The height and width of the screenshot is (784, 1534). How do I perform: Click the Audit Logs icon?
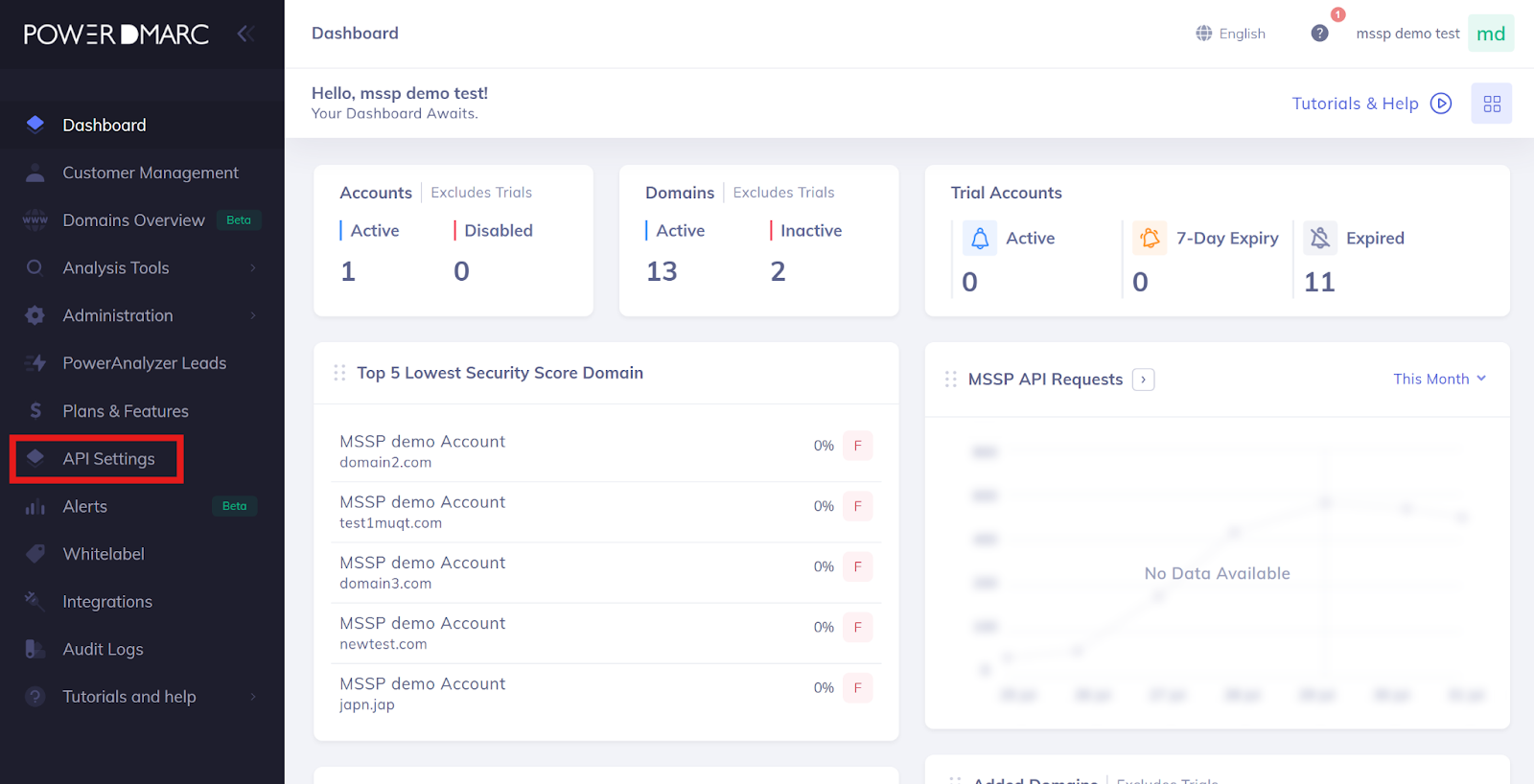tap(35, 649)
